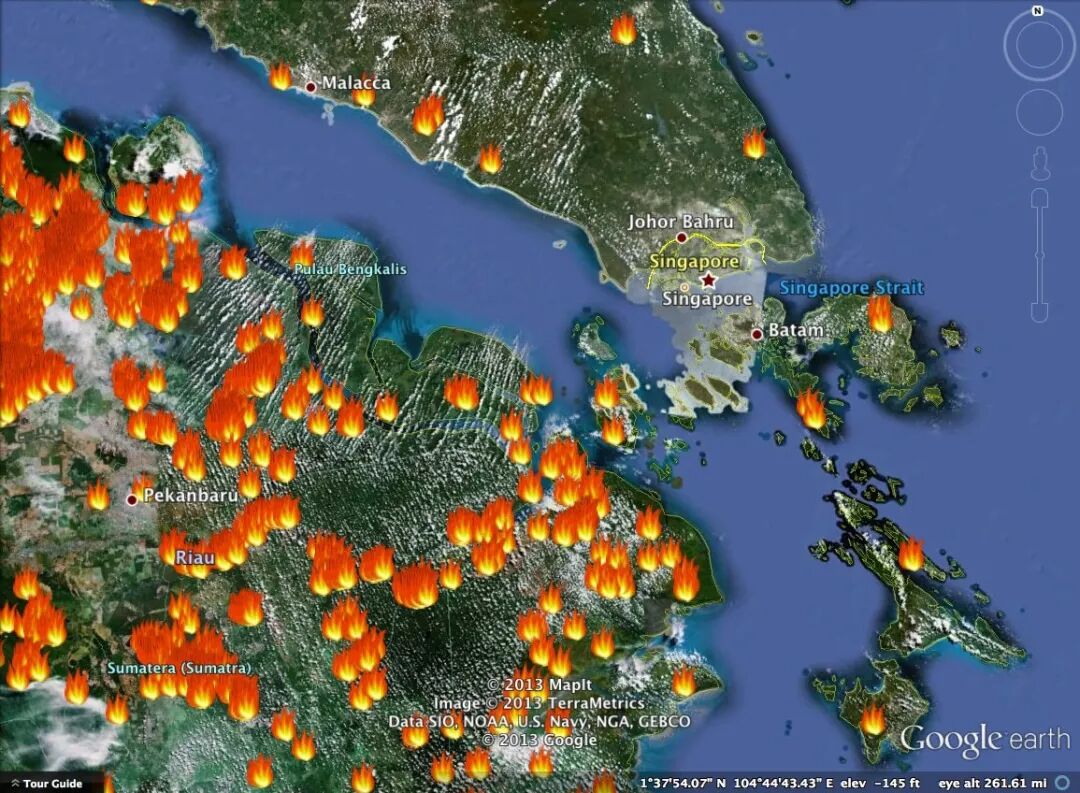Zoom out using the bottom of the zoom slider
Viewport: 1080px width, 793px height.
tap(1039, 313)
